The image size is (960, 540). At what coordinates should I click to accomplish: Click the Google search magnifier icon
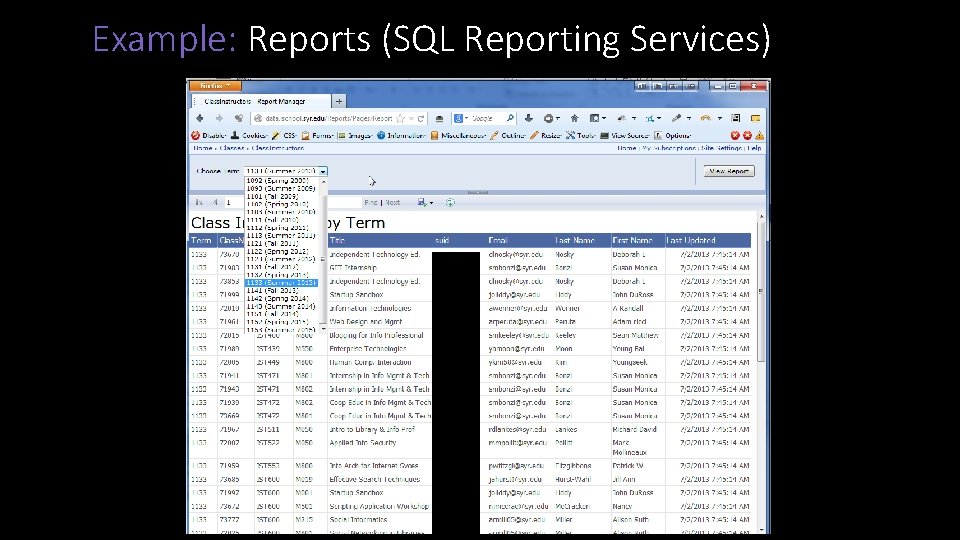(x=509, y=118)
